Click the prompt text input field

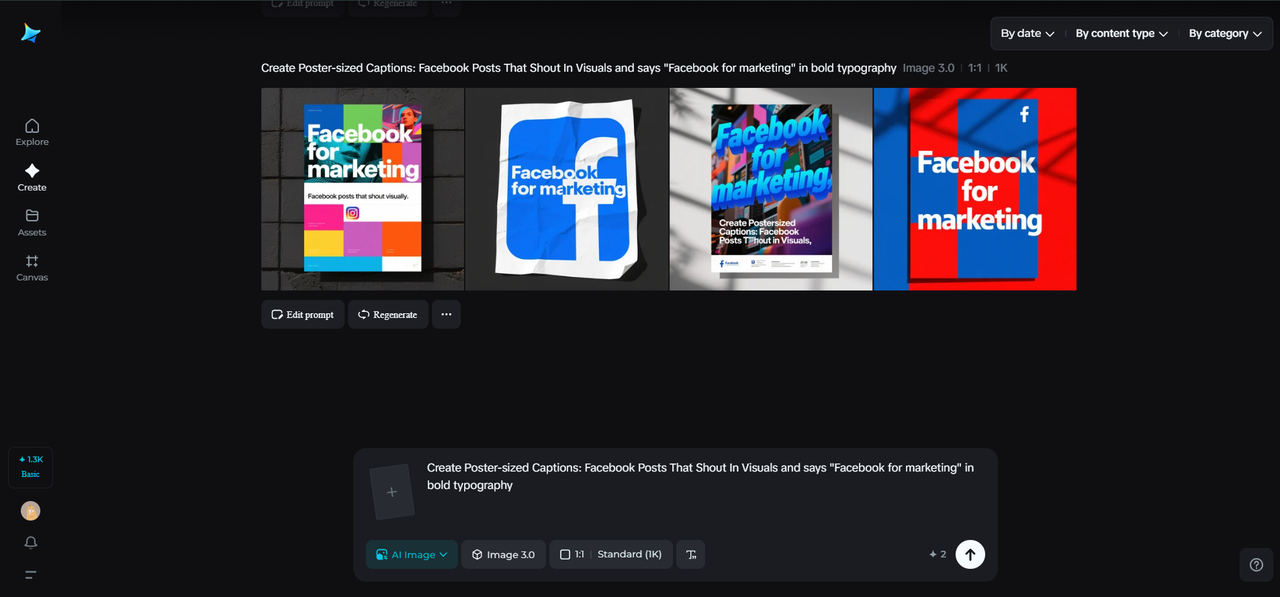700,476
